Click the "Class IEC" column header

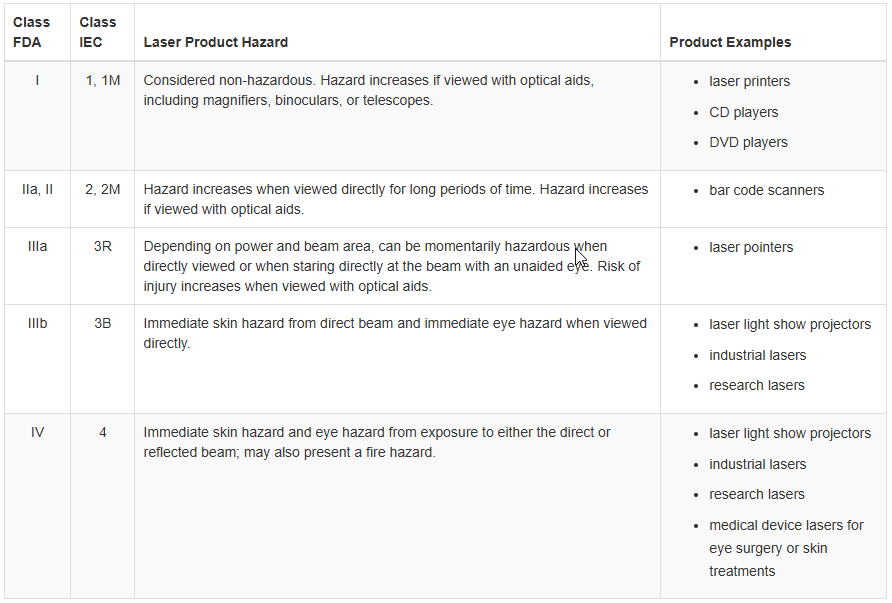(98, 32)
